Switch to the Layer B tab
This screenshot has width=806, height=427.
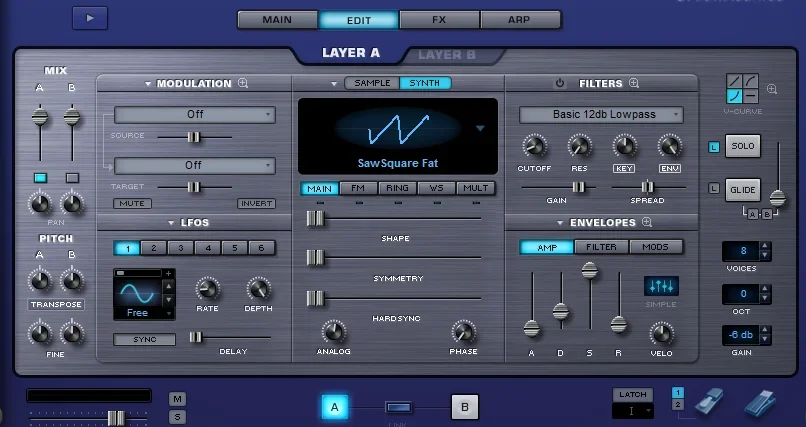pos(447,55)
